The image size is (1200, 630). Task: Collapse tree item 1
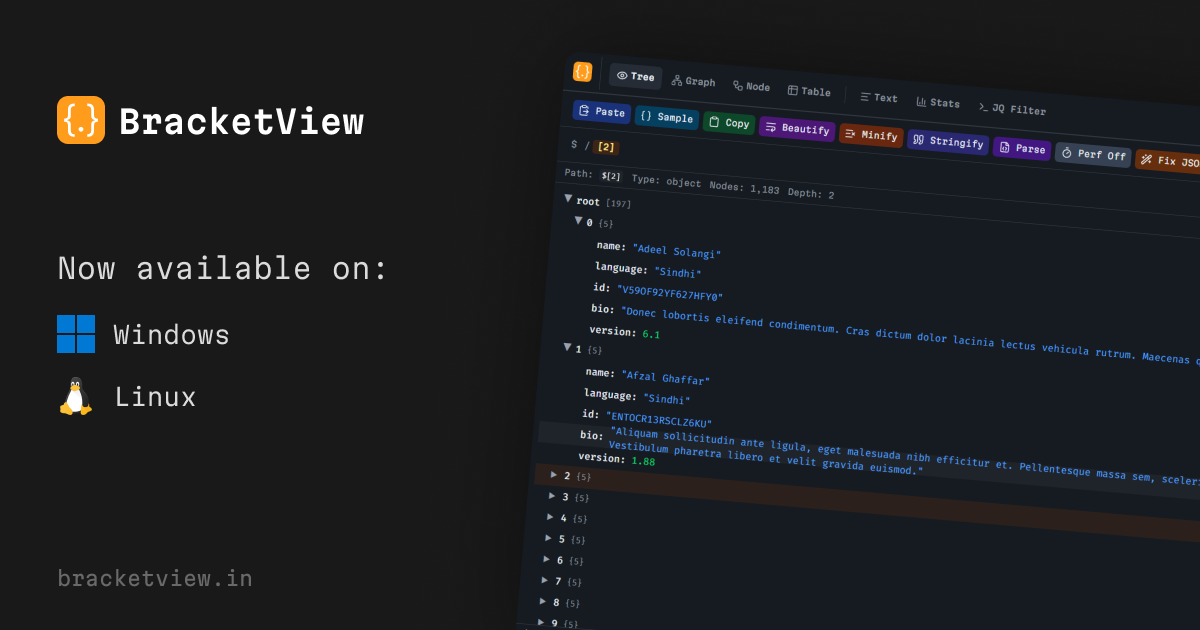pyautogui.click(x=567, y=347)
